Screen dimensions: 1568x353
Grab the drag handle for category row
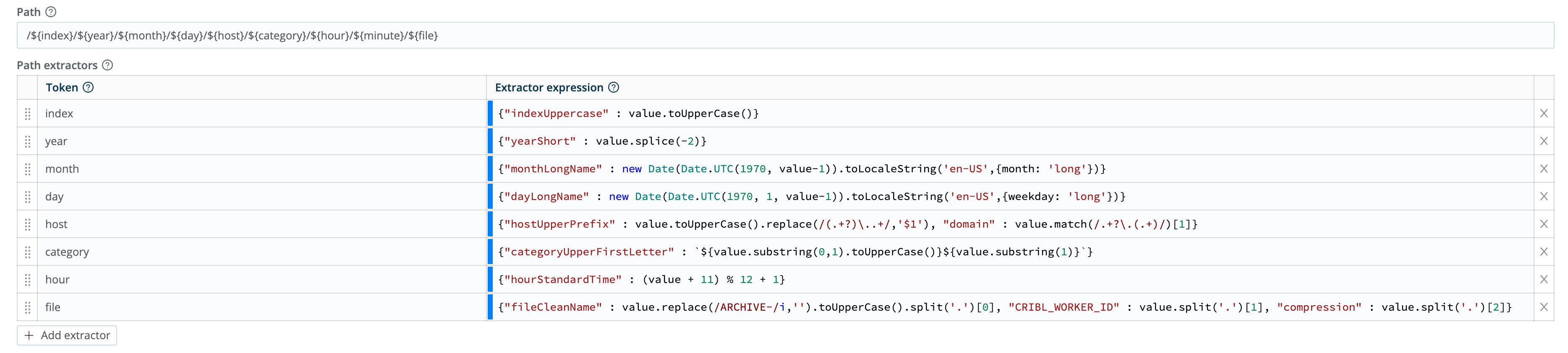27,252
